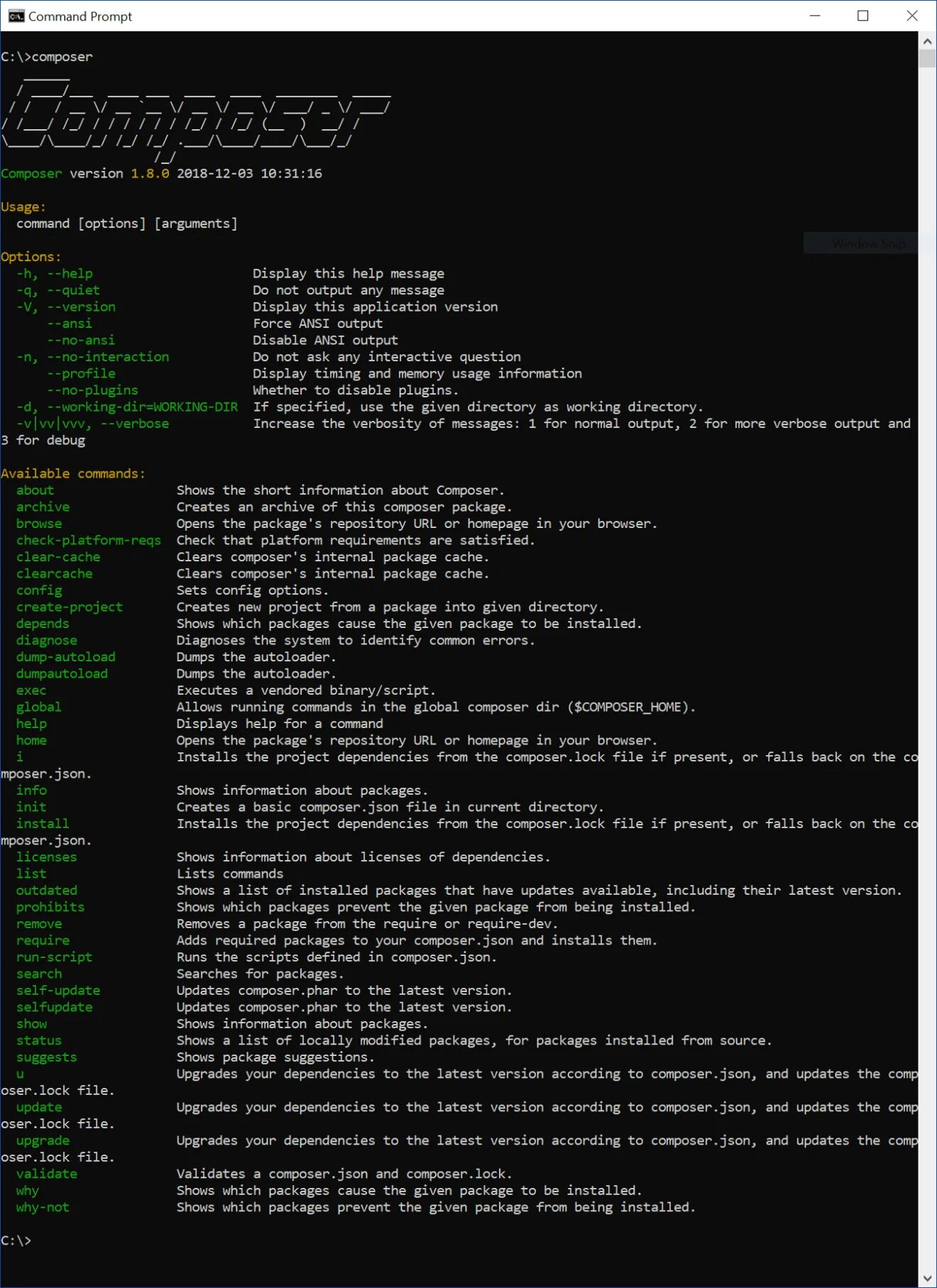Click the Command Prompt icon in title bar
Image resolution: width=937 pixels, height=1288 pixels.
coord(16,16)
